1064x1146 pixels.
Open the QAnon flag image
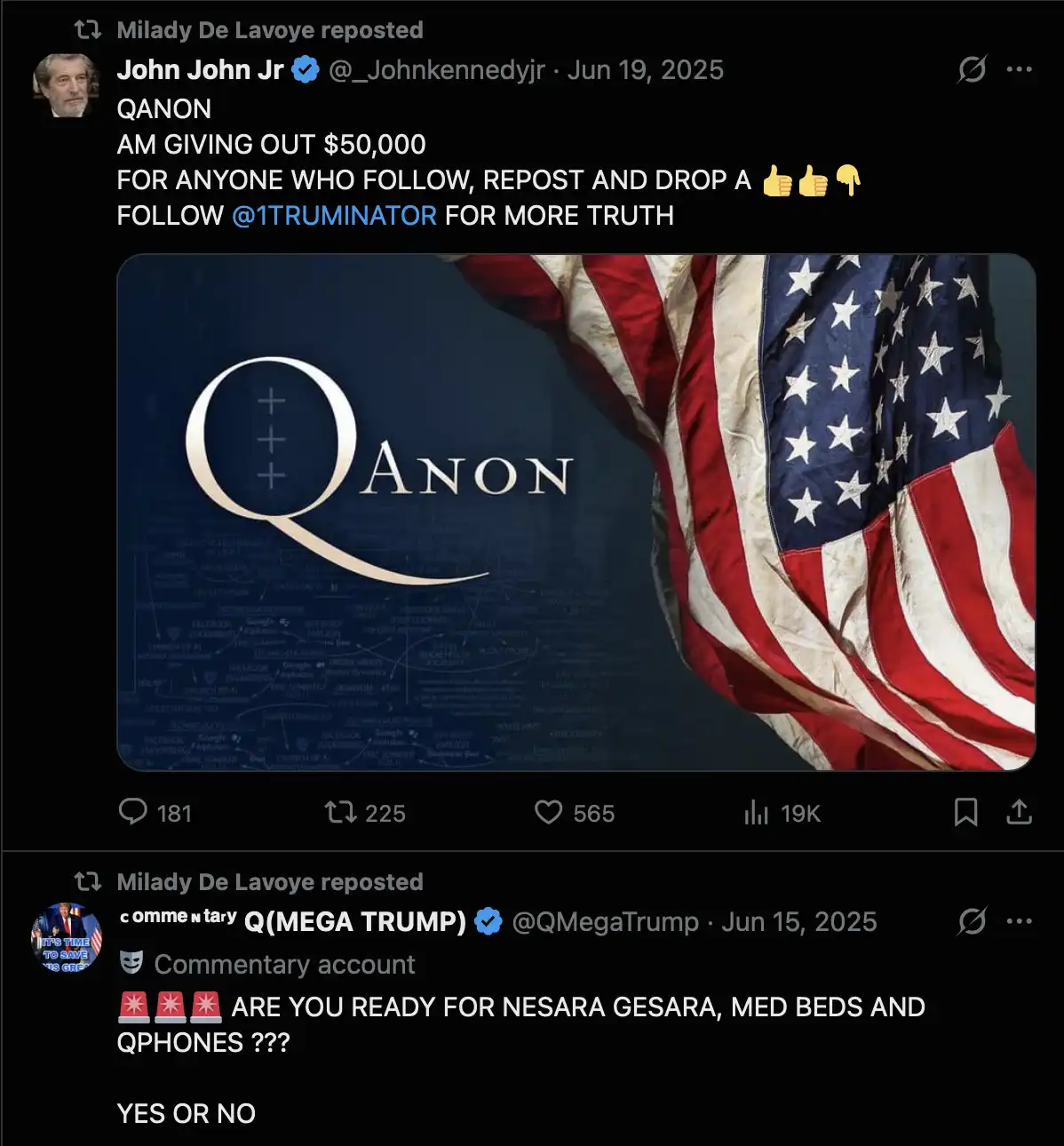coord(576,512)
